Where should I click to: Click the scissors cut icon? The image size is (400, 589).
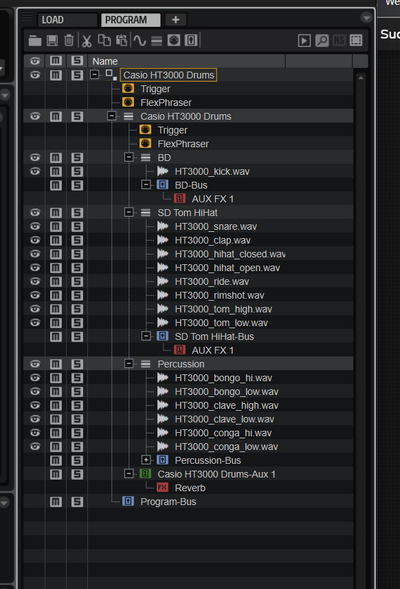(87, 41)
